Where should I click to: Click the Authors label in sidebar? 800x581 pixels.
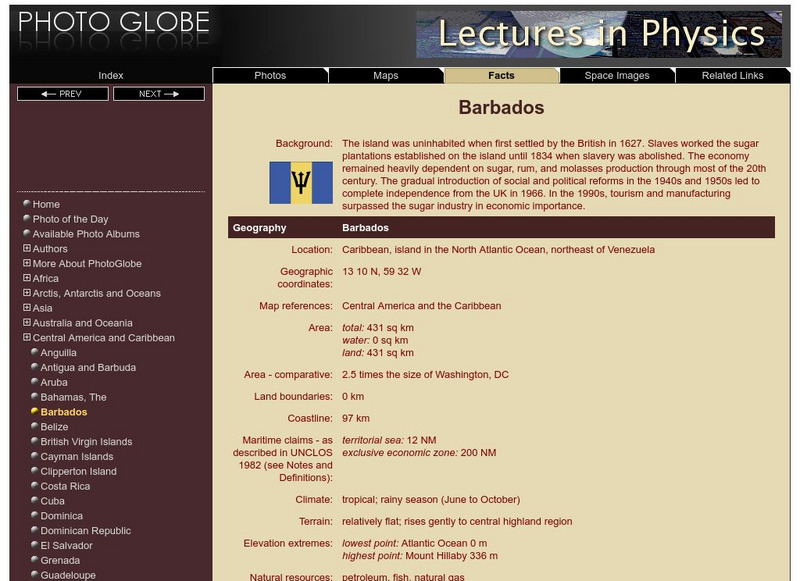tap(50, 248)
